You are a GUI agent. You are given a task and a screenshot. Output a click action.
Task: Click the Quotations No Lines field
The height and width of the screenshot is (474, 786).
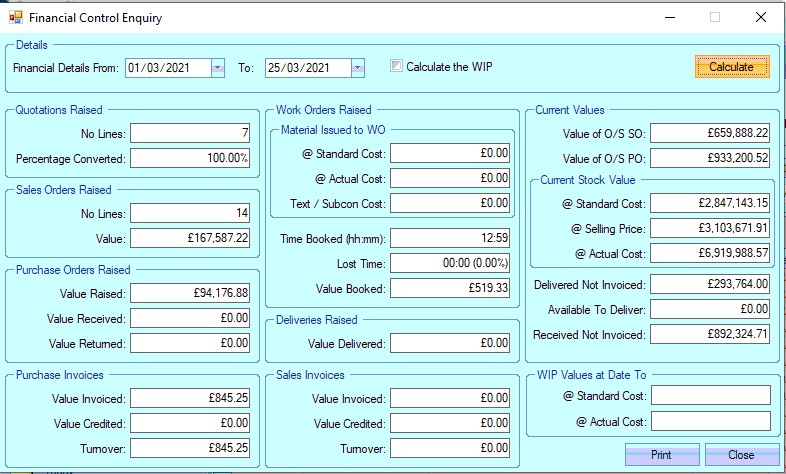(191, 134)
